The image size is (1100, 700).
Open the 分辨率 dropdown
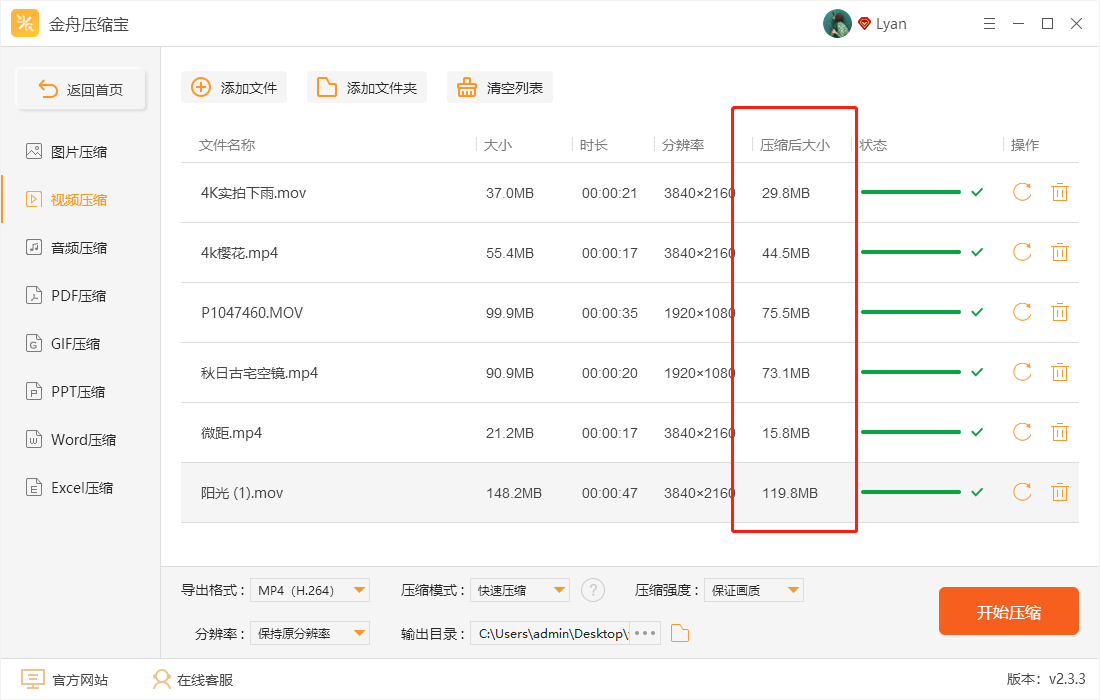pyautogui.click(x=310, y=632)
